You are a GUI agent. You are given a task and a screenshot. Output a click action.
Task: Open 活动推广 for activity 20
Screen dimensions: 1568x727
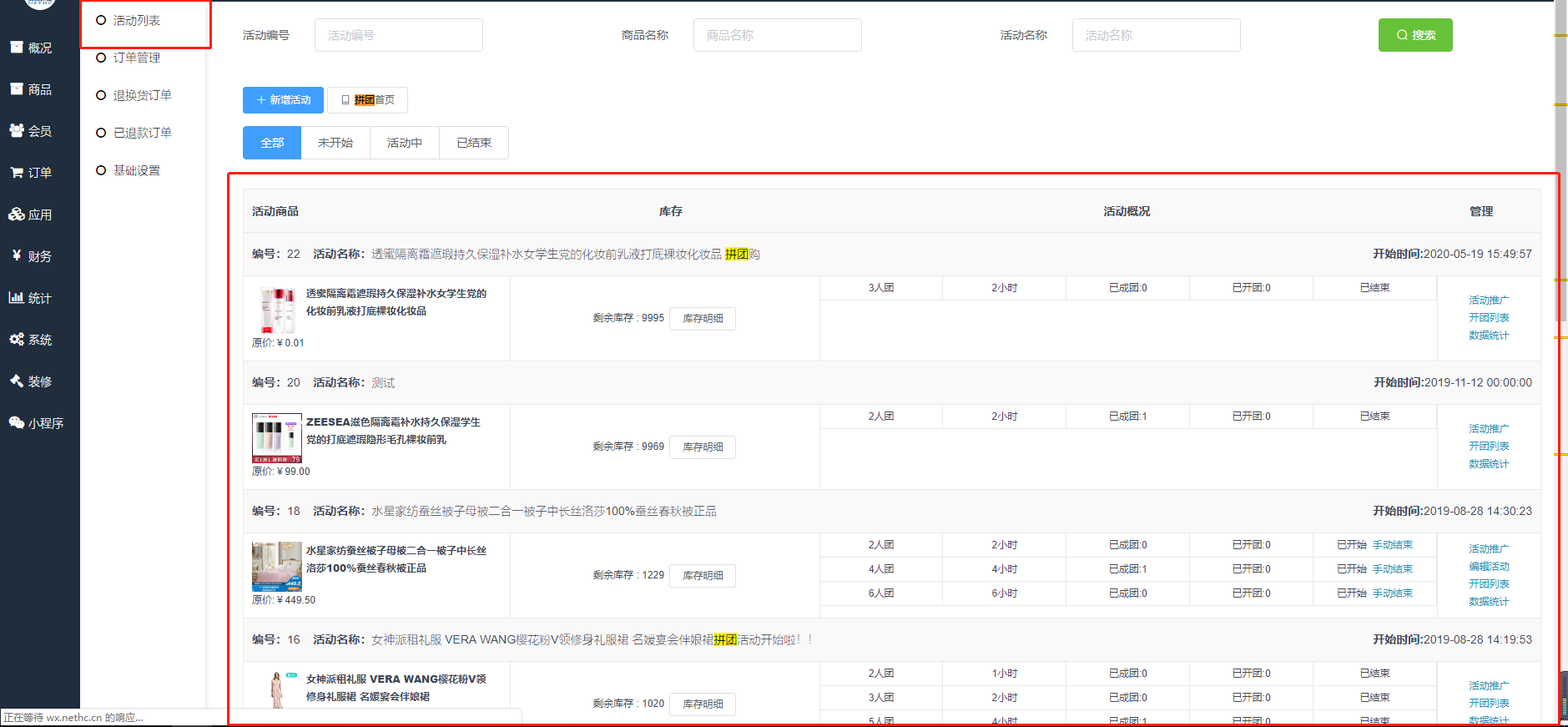(1489, 429)
